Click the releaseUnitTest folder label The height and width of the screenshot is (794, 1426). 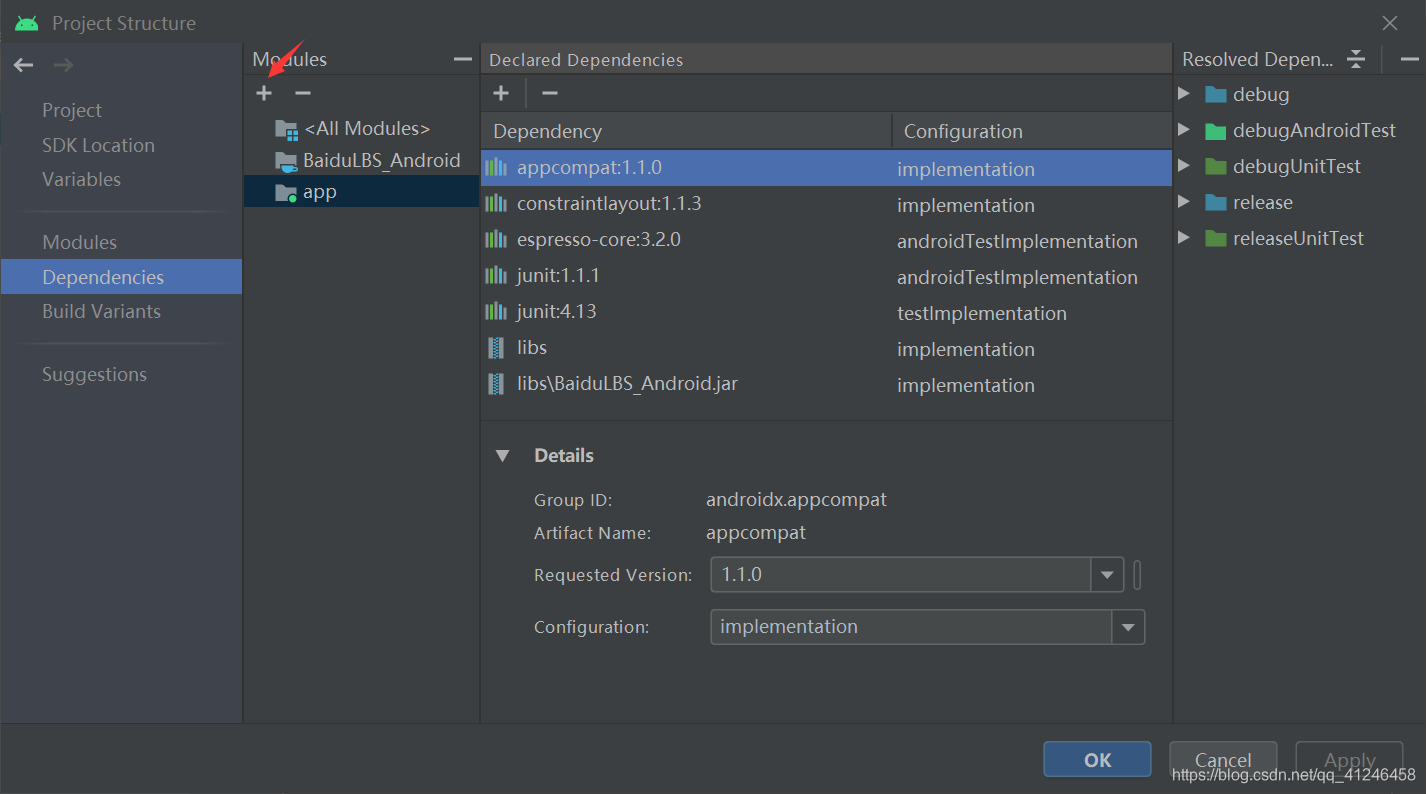(x=1298, y=238)
